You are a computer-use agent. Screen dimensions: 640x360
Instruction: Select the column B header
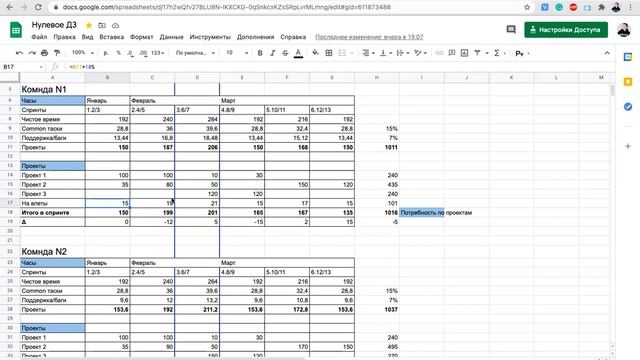click(x=107, y=77)
